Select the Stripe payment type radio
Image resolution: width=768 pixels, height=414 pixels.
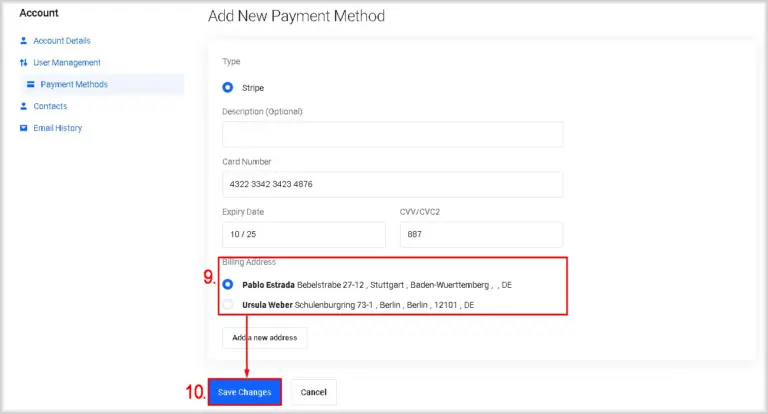(228, 87)
